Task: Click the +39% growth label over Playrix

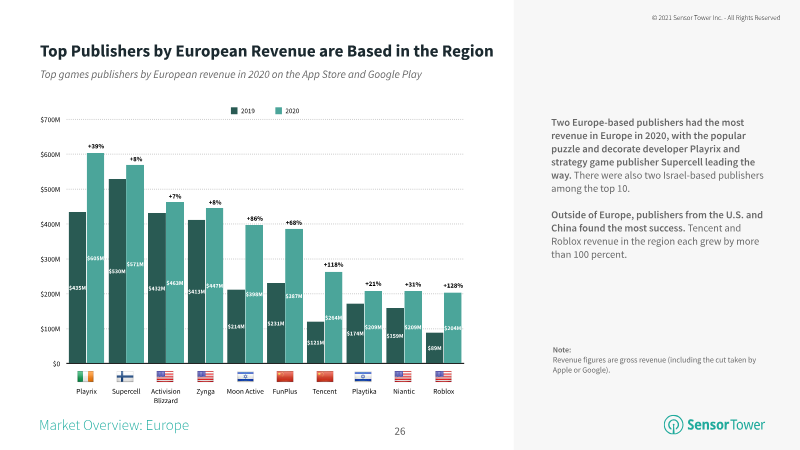Action: coord(96,146)
